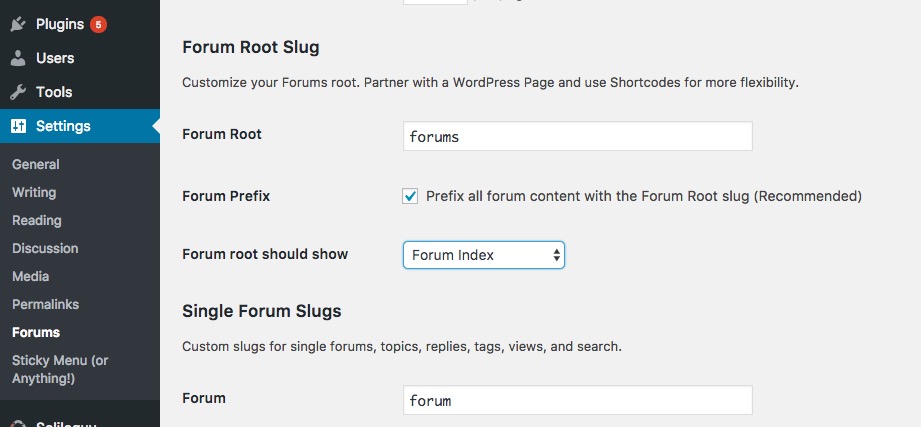Click the Plugins plug icon in sidebar

tap(18, 24)
